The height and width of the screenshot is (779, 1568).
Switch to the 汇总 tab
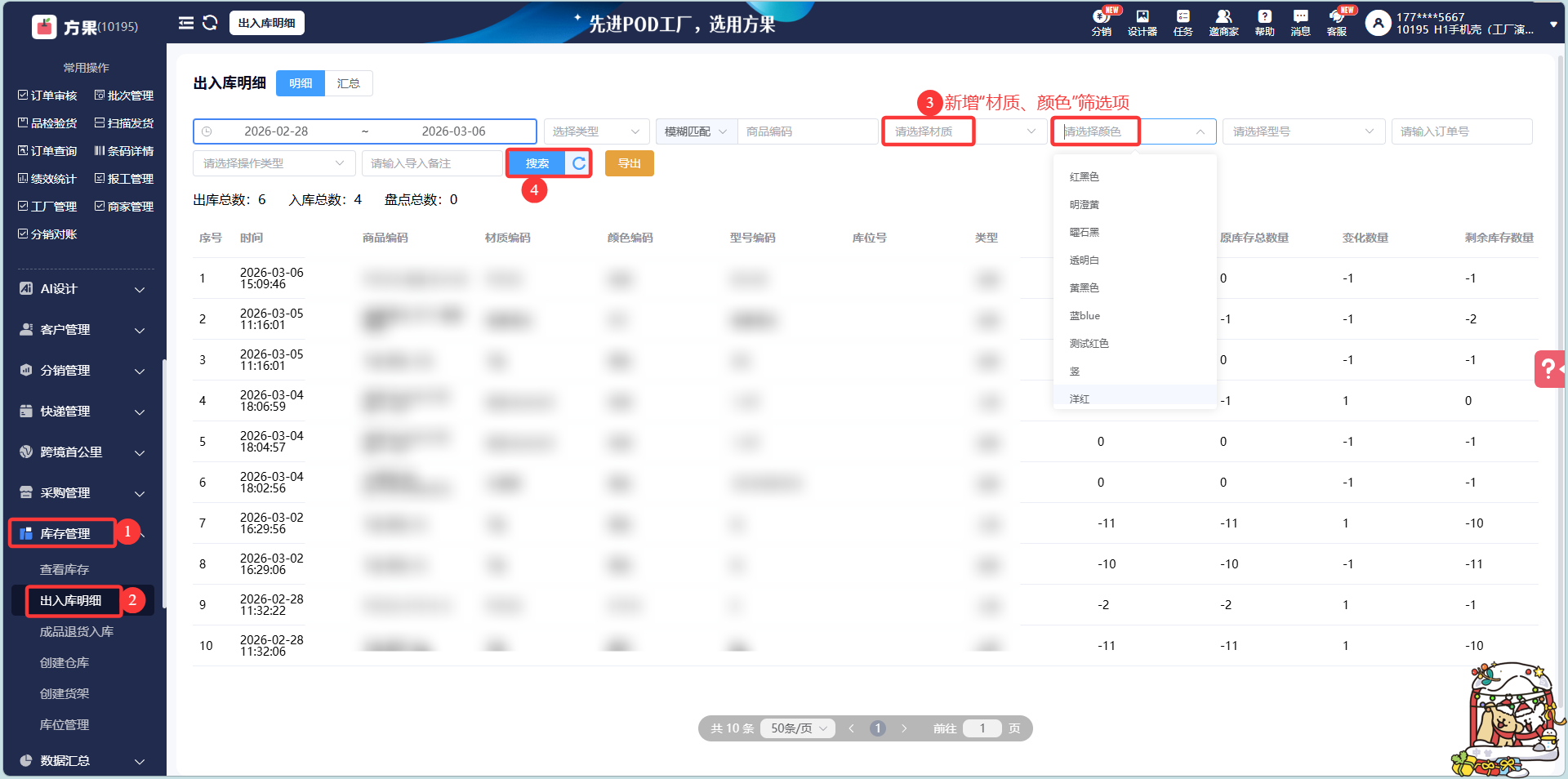[x=349, y=83]
